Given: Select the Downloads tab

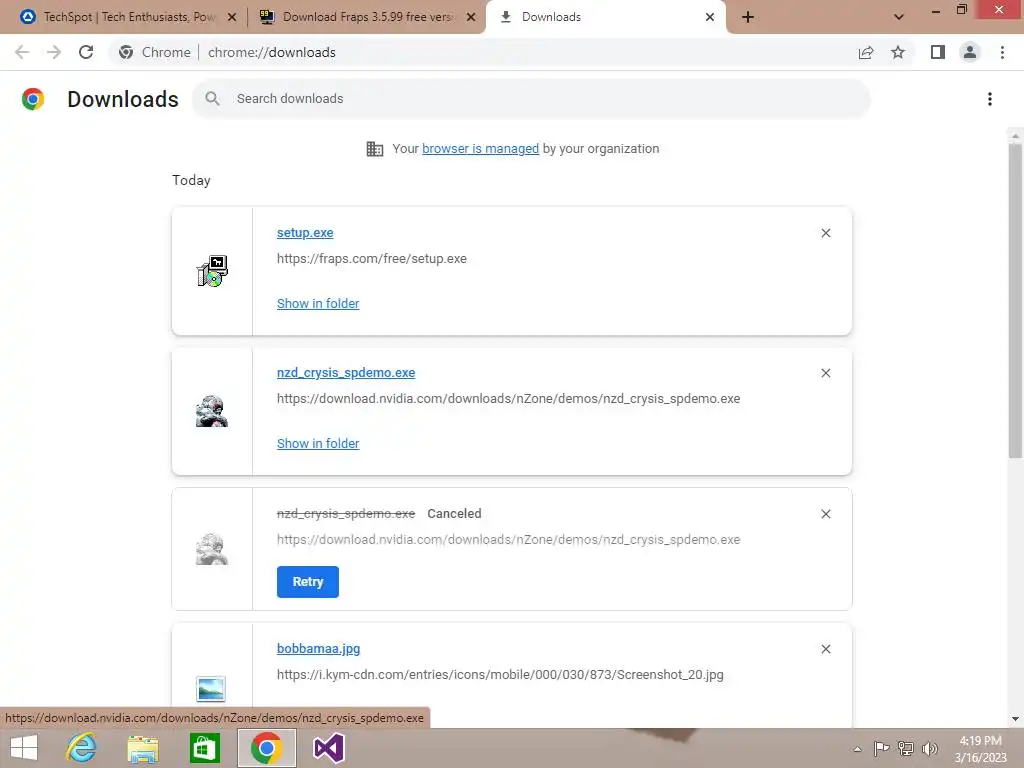Looking at the screenshot, I should click(606, 17).
